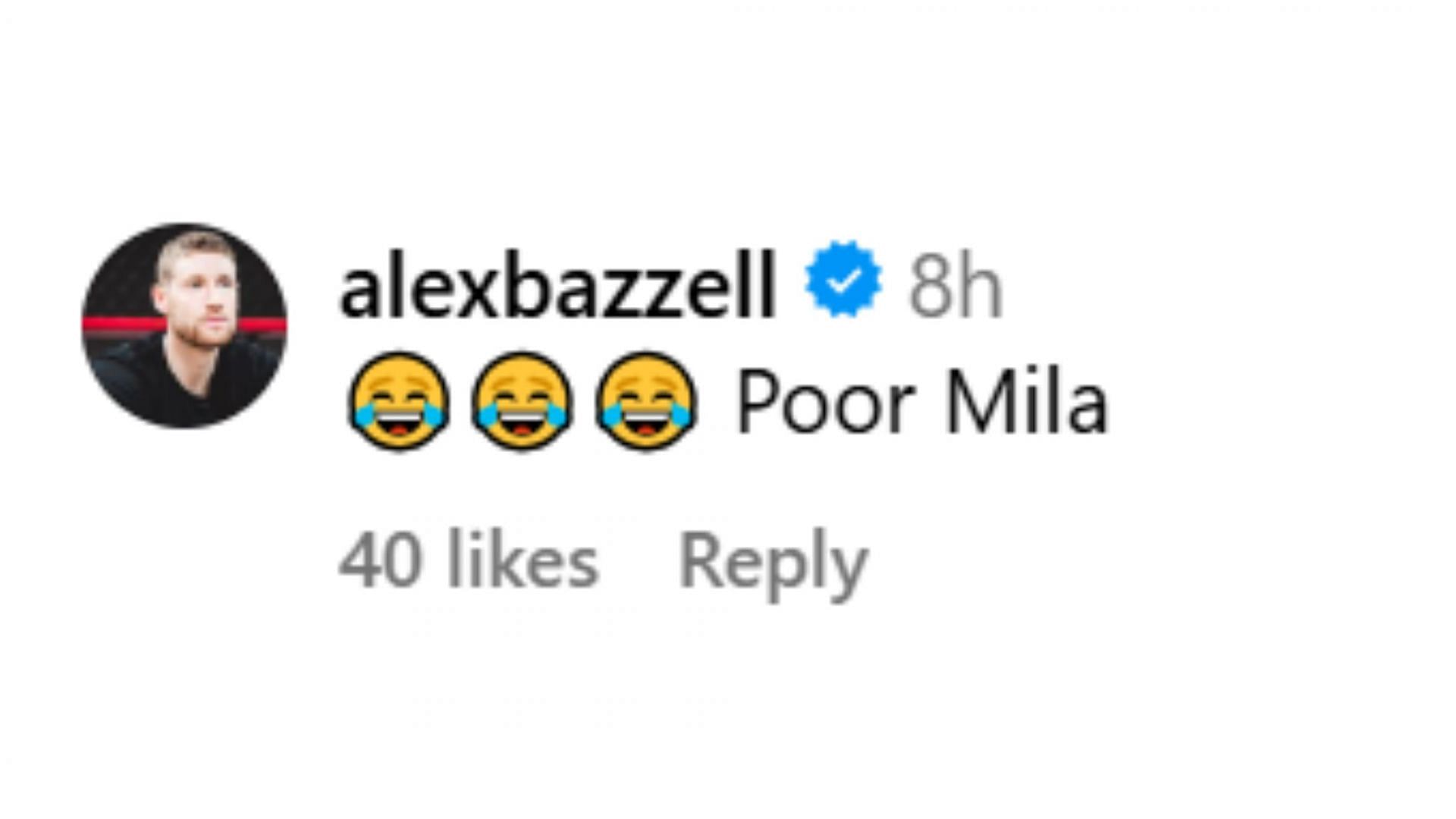1456x819 pixels.
Task: Click the blue verified badge
Action: point(843,279)
